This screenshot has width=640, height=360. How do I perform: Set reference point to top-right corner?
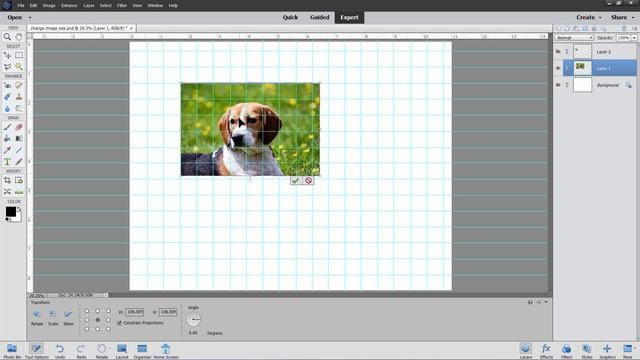108,311
